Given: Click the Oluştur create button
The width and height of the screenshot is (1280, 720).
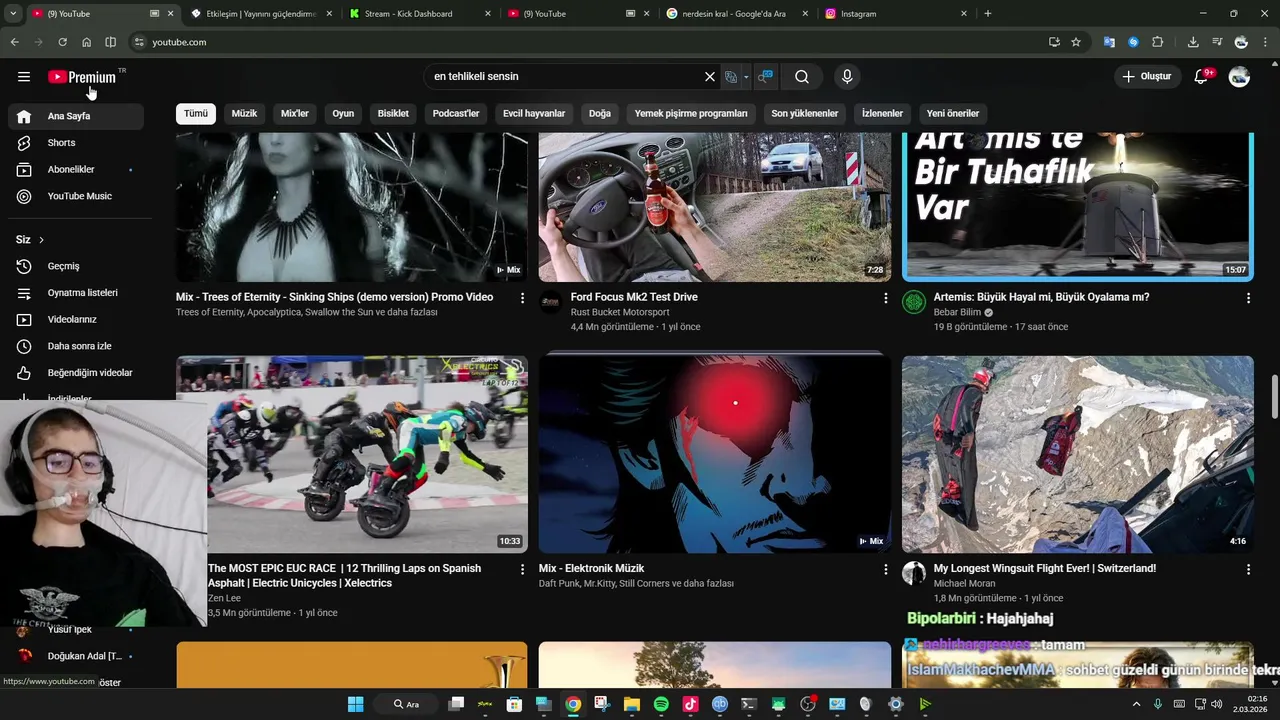Looking at the screenshot, I should [1146, 77].
